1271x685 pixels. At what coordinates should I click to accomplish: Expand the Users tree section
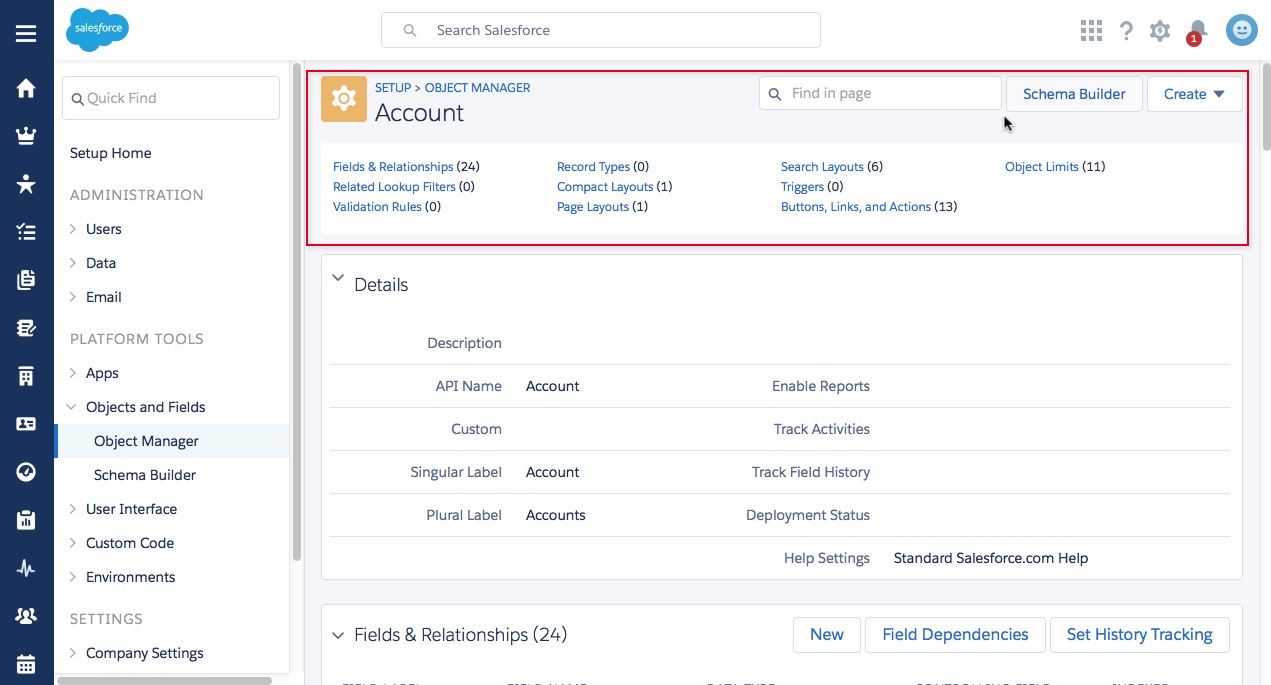pos(73,229)
